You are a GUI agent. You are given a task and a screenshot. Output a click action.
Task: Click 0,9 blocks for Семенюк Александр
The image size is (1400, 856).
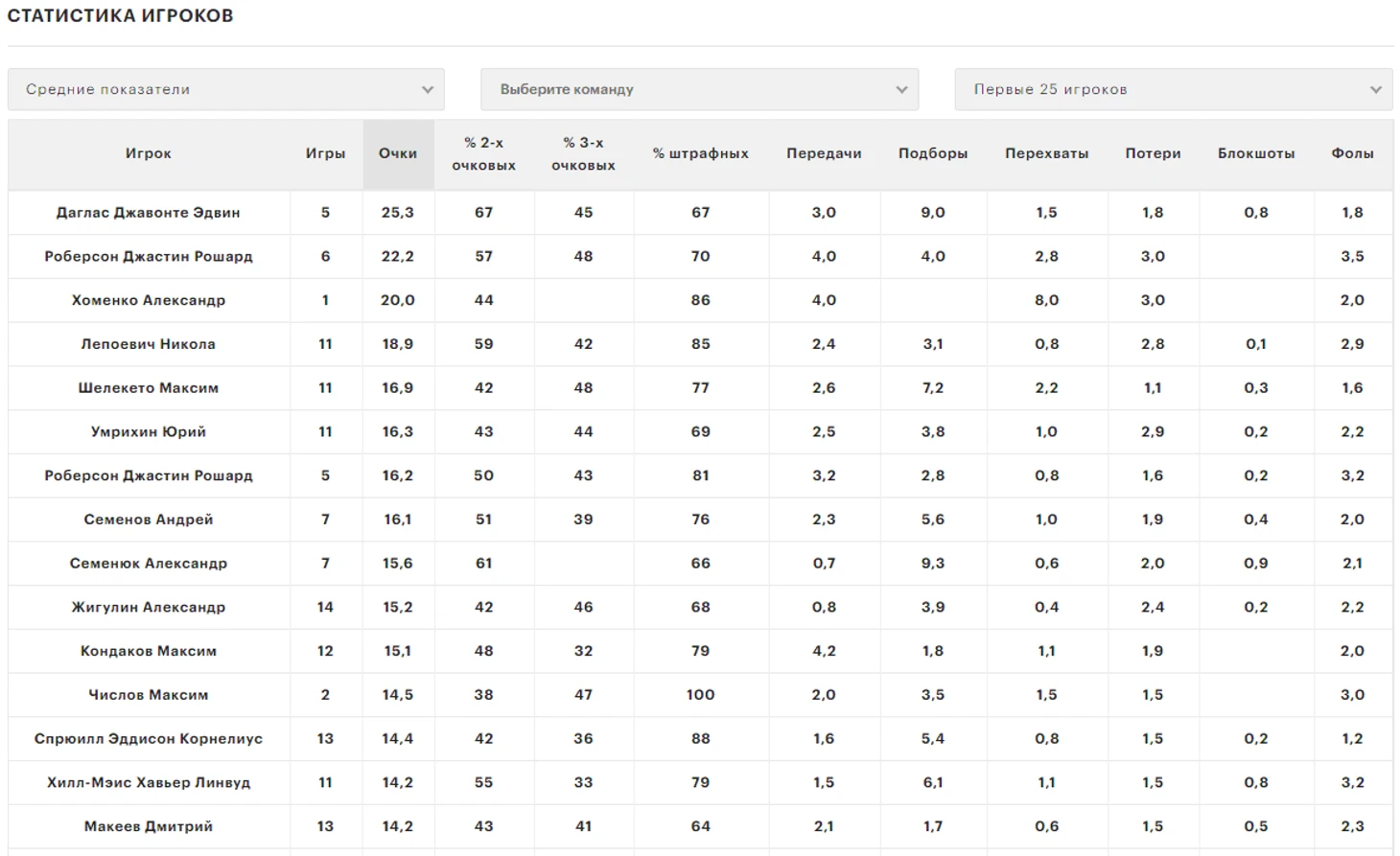[1256, 564]
